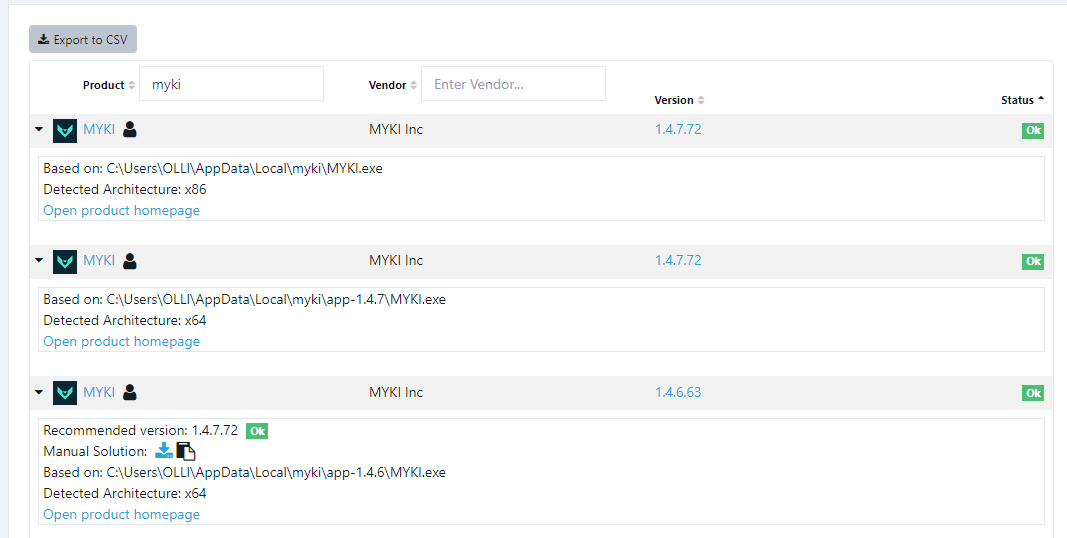Open MYKI product link in app-1.4.7 row

99,260
